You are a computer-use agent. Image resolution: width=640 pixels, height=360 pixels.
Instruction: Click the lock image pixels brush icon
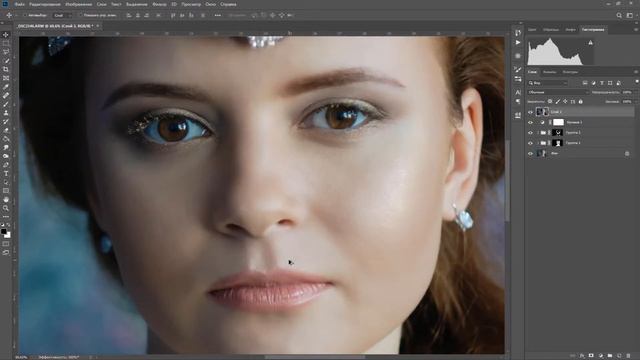click(x=558, y=101)
